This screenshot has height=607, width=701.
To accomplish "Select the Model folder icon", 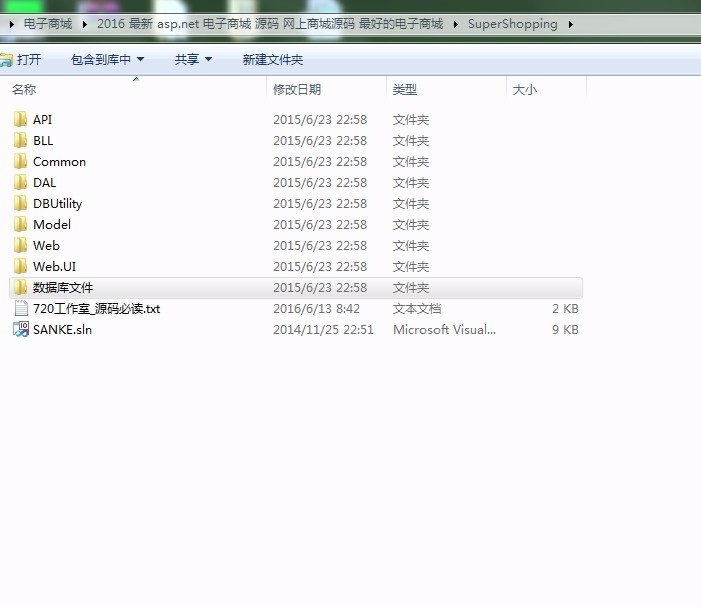I will [20, 224].
